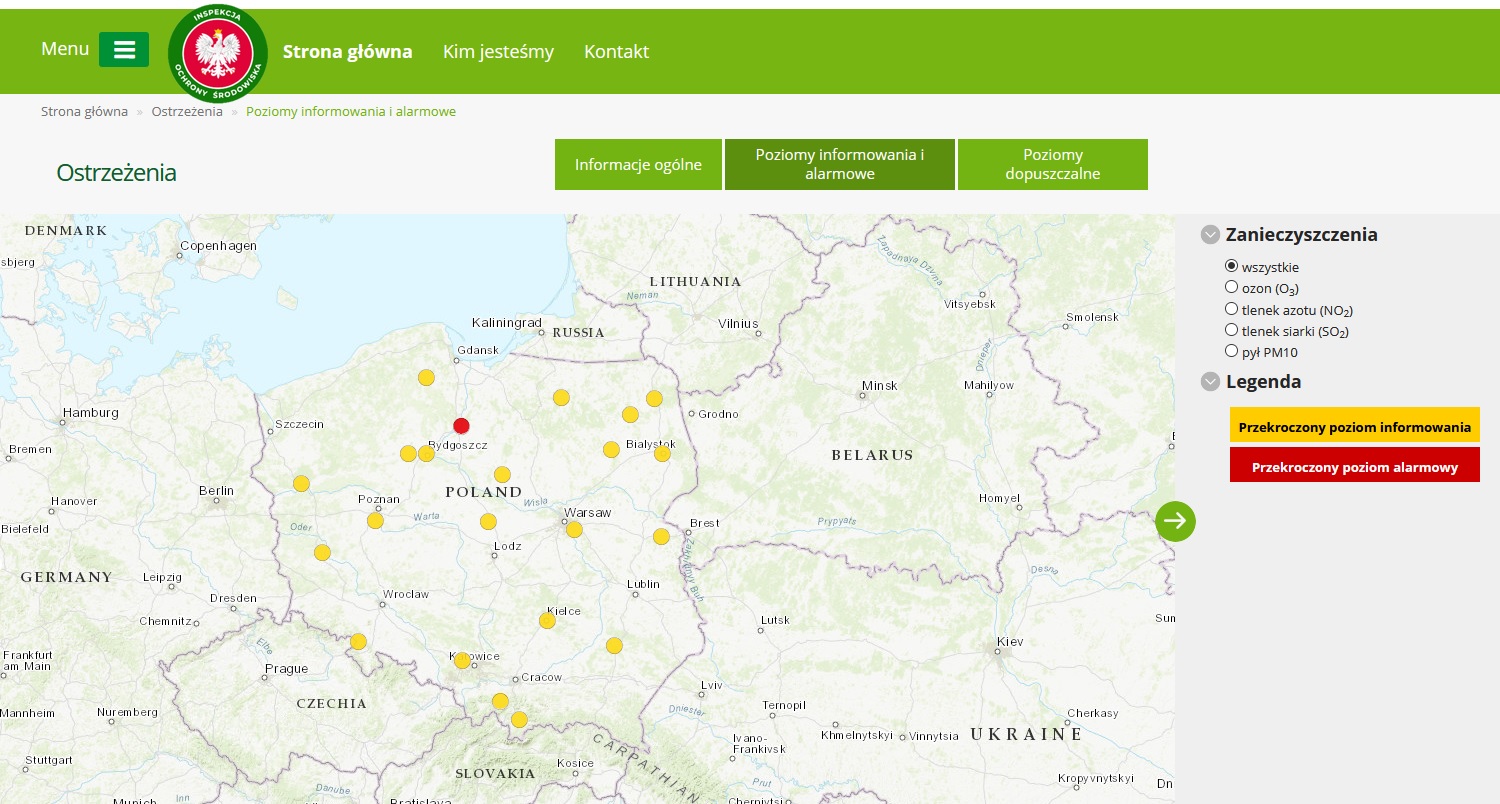Click 'Strona główna' breadcrumb link
Screen dimensions: 1500x804
(x=84, y=112)
